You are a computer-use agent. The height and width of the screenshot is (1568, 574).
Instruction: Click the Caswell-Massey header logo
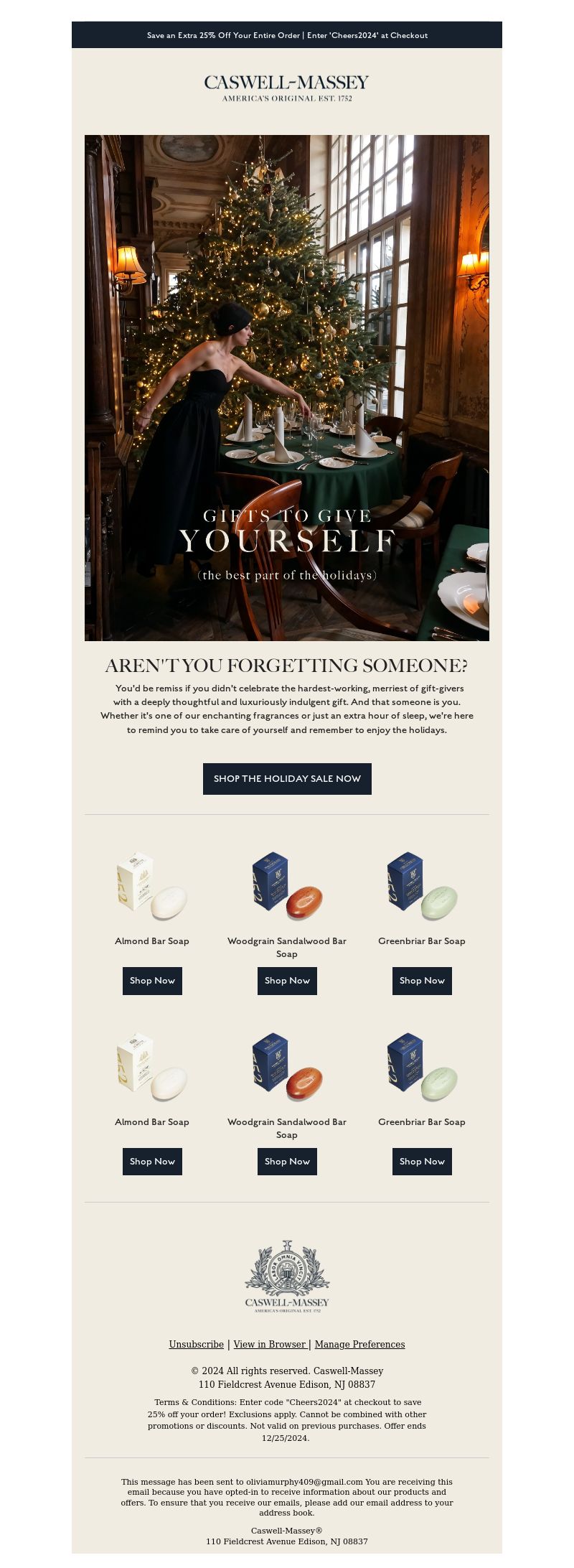point(287,88)
